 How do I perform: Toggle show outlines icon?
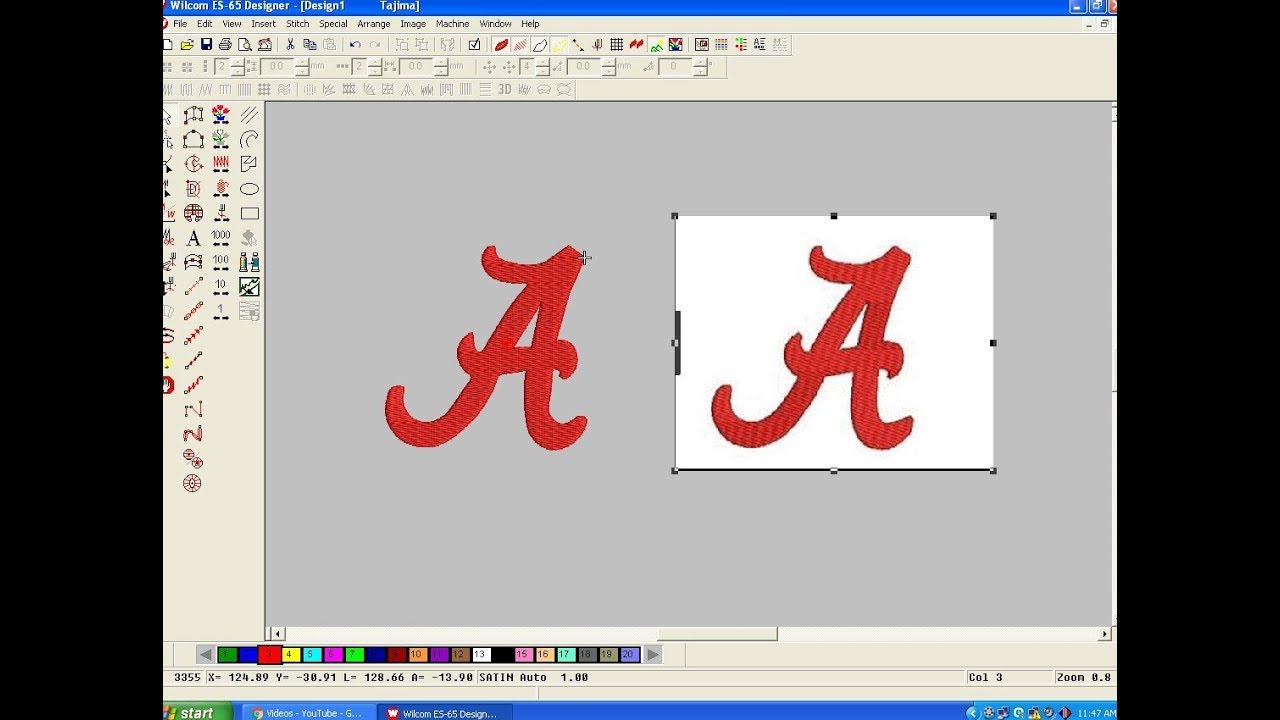(540, 44)
